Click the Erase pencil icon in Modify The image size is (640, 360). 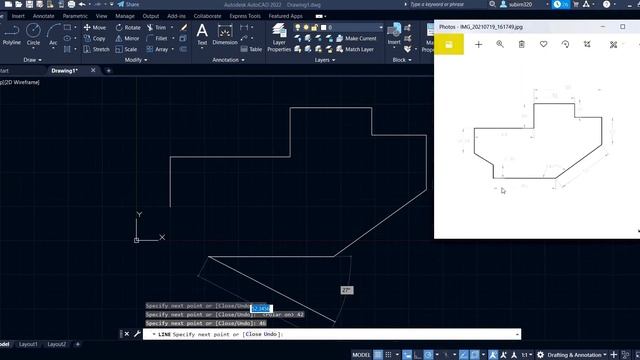click(x=183, y=27)
